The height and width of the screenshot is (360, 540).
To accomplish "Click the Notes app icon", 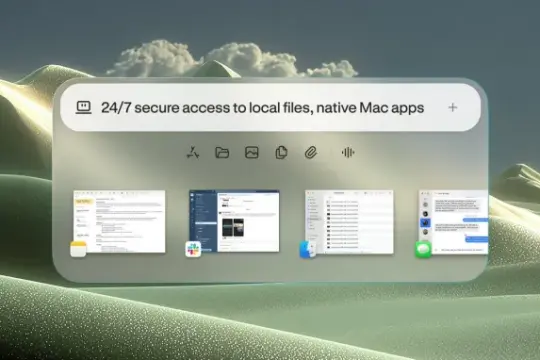I will click(78, 249).
